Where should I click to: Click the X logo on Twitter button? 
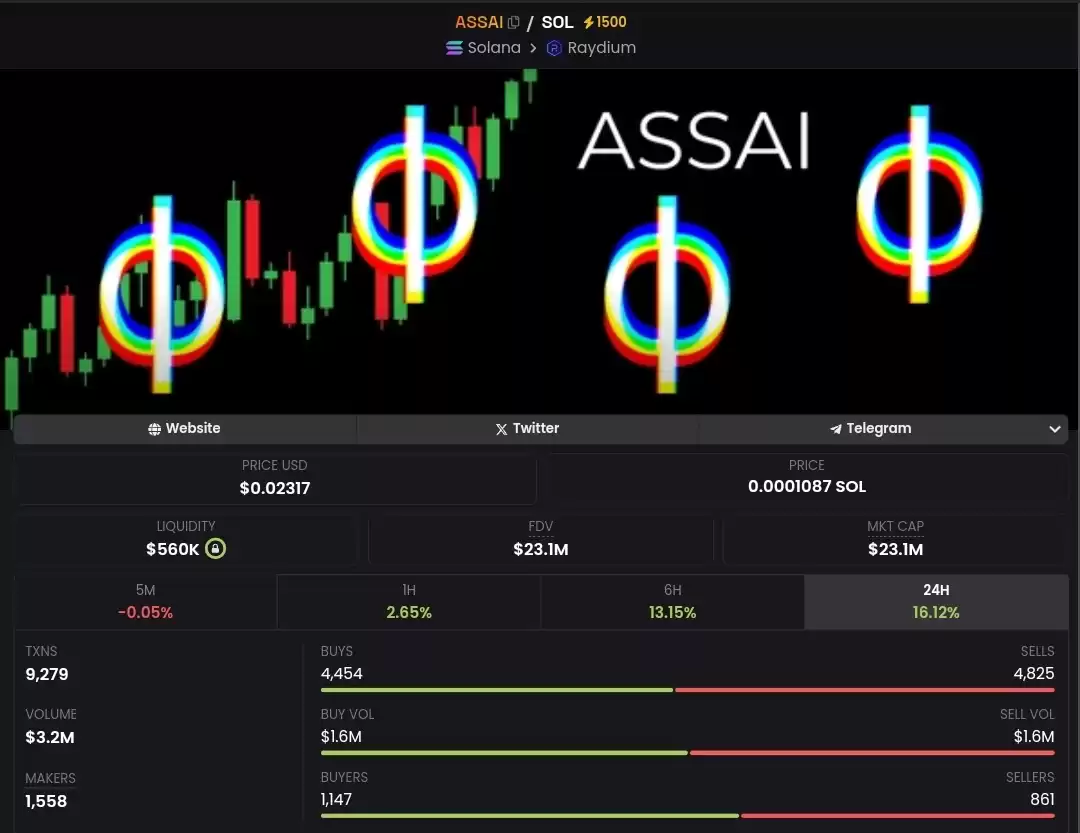click(x=501, y=429)
